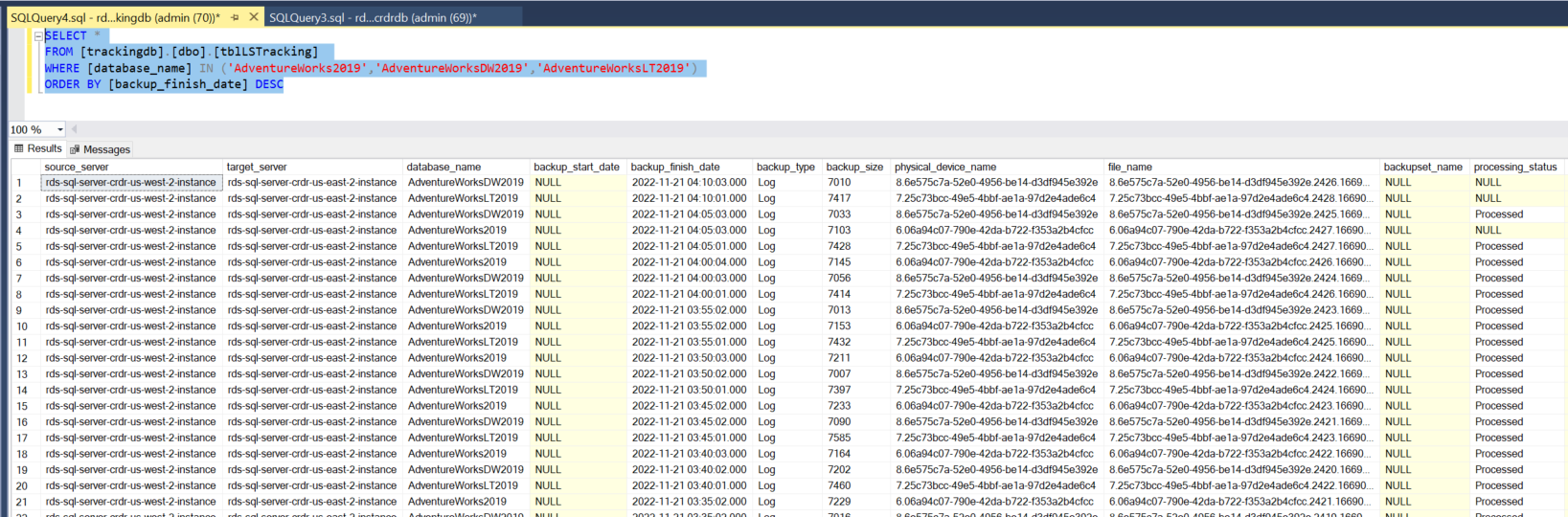
Task: Click AdventureWorksDW2019 in row 1
Action: pyautogui.click(x=466, y=182)
